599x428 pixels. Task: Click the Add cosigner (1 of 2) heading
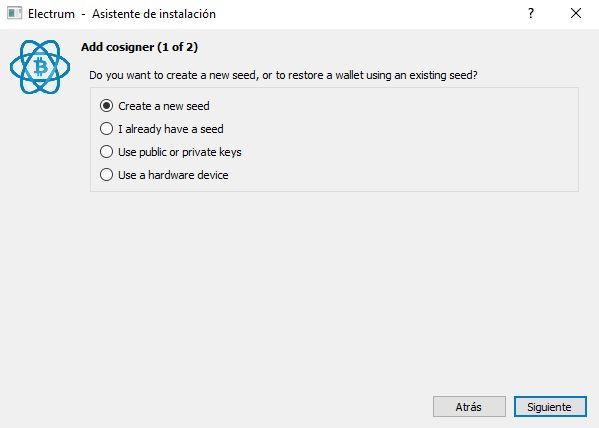(x=139, y=47)
